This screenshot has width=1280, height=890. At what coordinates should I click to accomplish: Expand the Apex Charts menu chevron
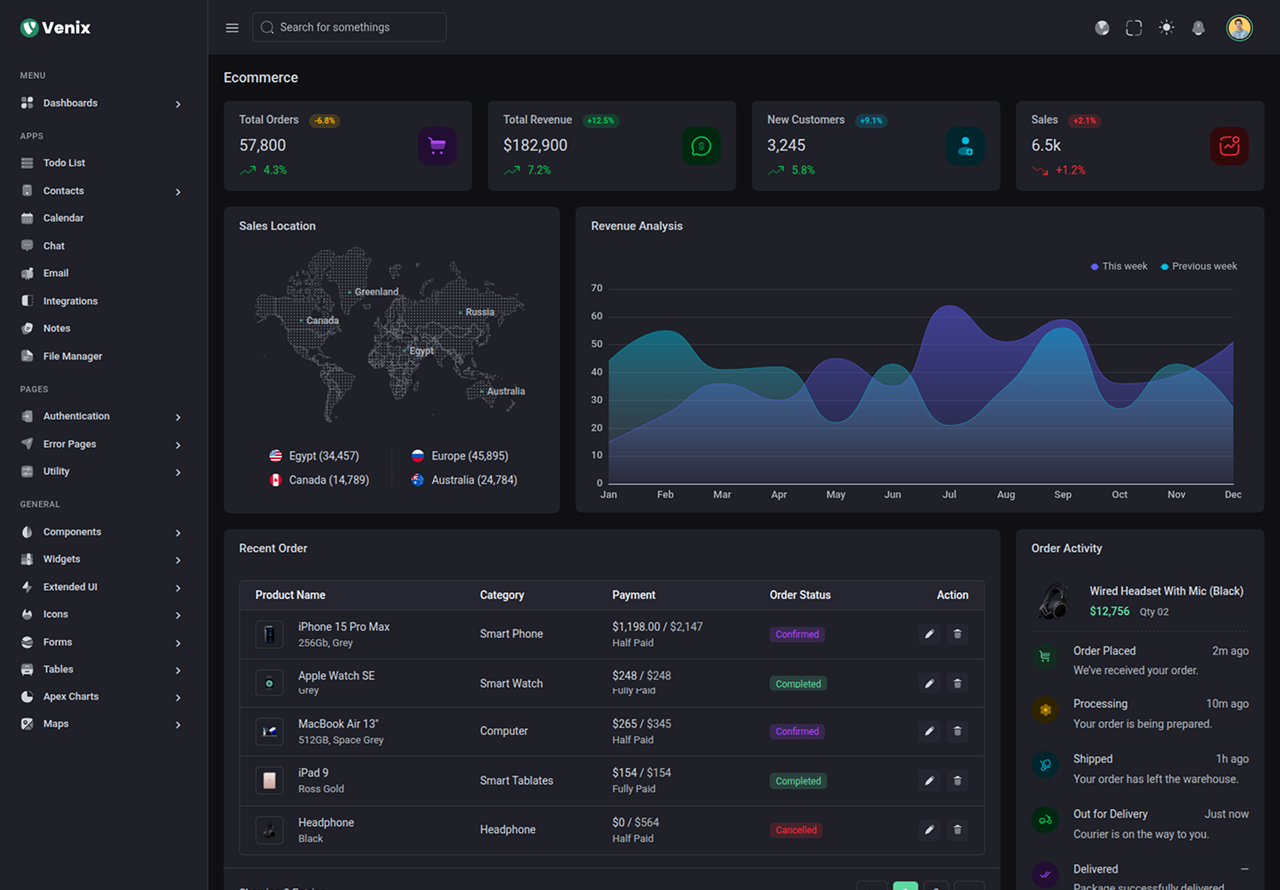click(178, 697)
